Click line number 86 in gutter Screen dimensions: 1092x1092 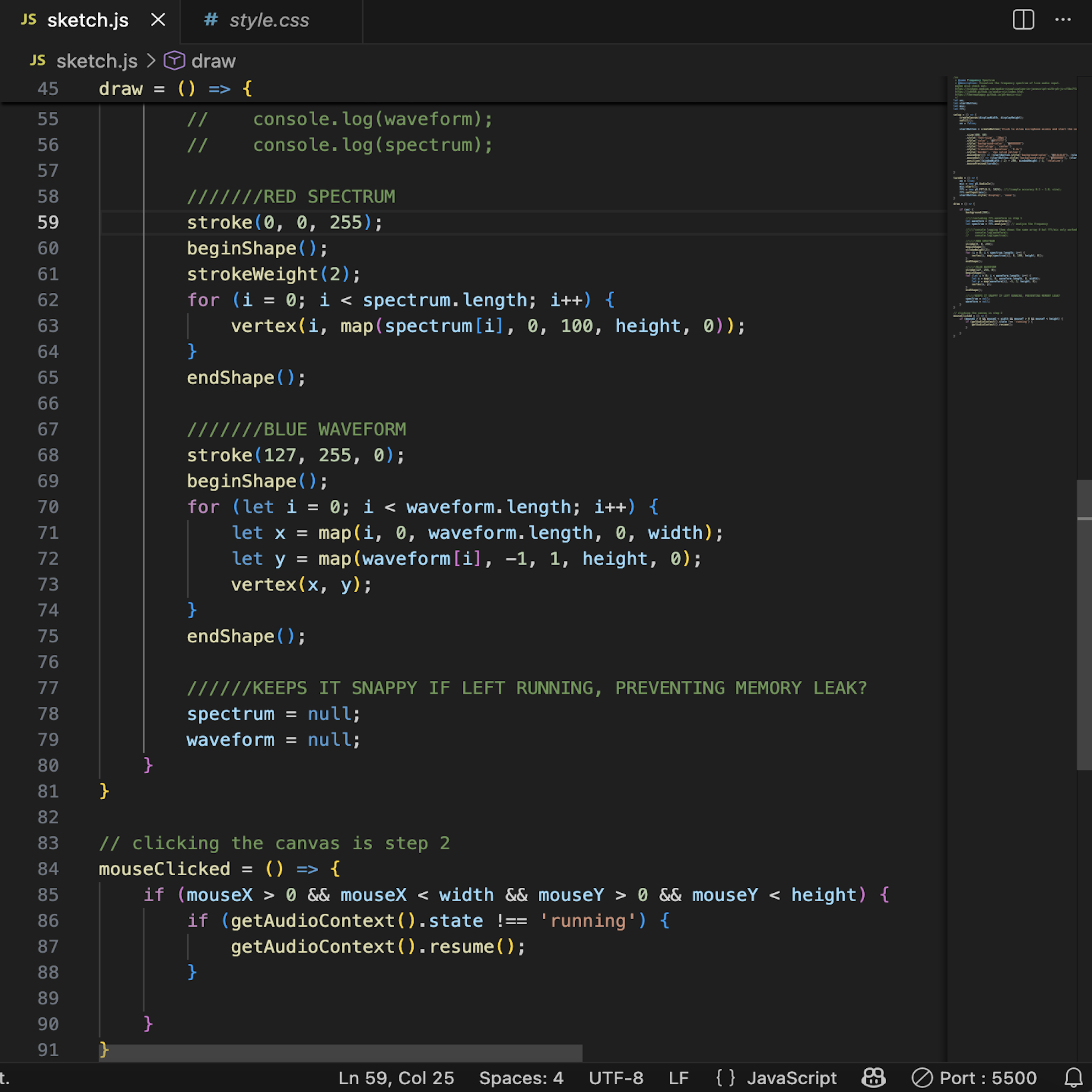tap(48, 921)
